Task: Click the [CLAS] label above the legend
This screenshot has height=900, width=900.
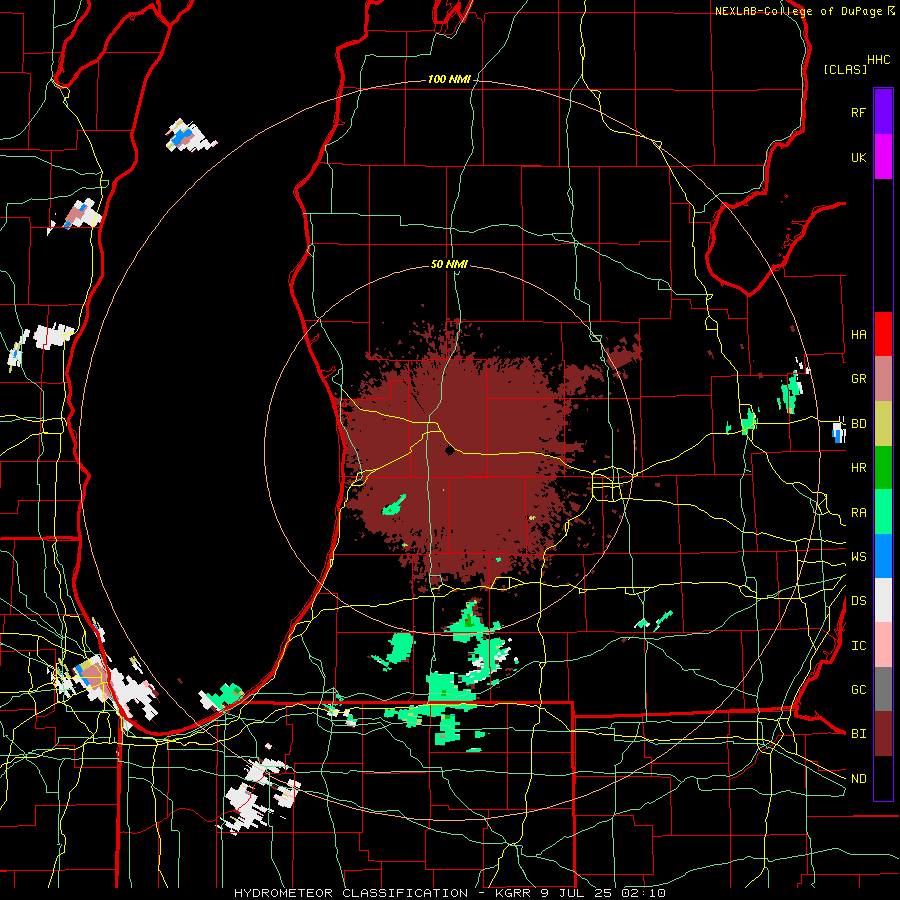Action: coord(845,69)
